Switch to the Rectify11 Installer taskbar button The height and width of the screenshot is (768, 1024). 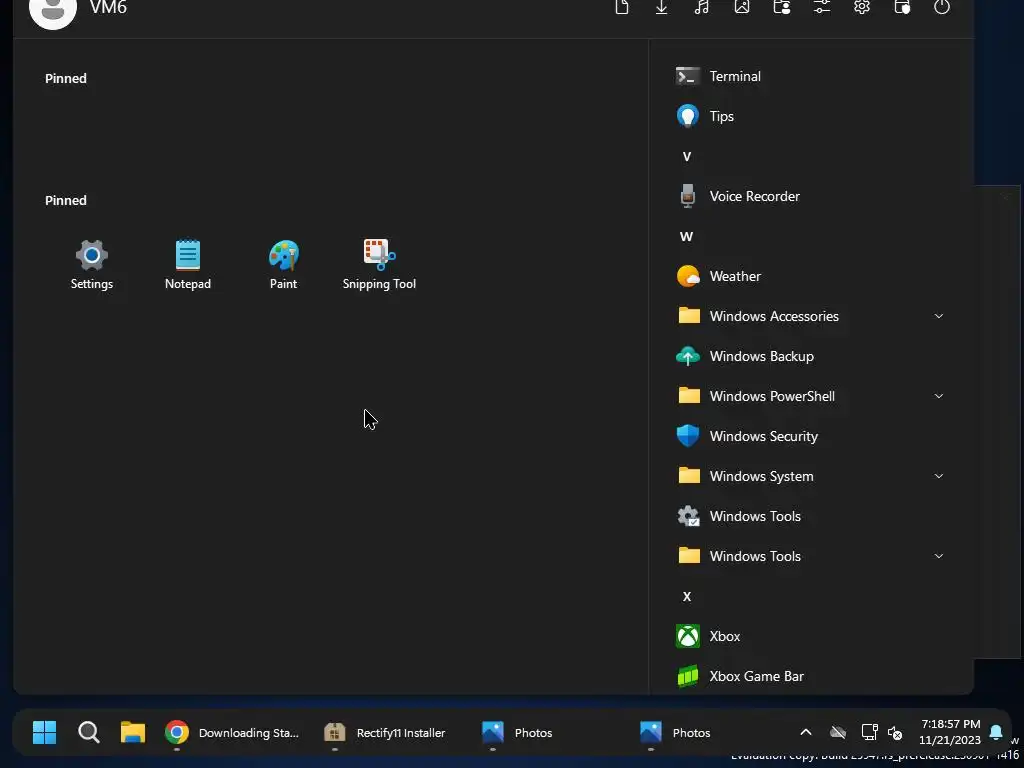click(x=385, y=733)
